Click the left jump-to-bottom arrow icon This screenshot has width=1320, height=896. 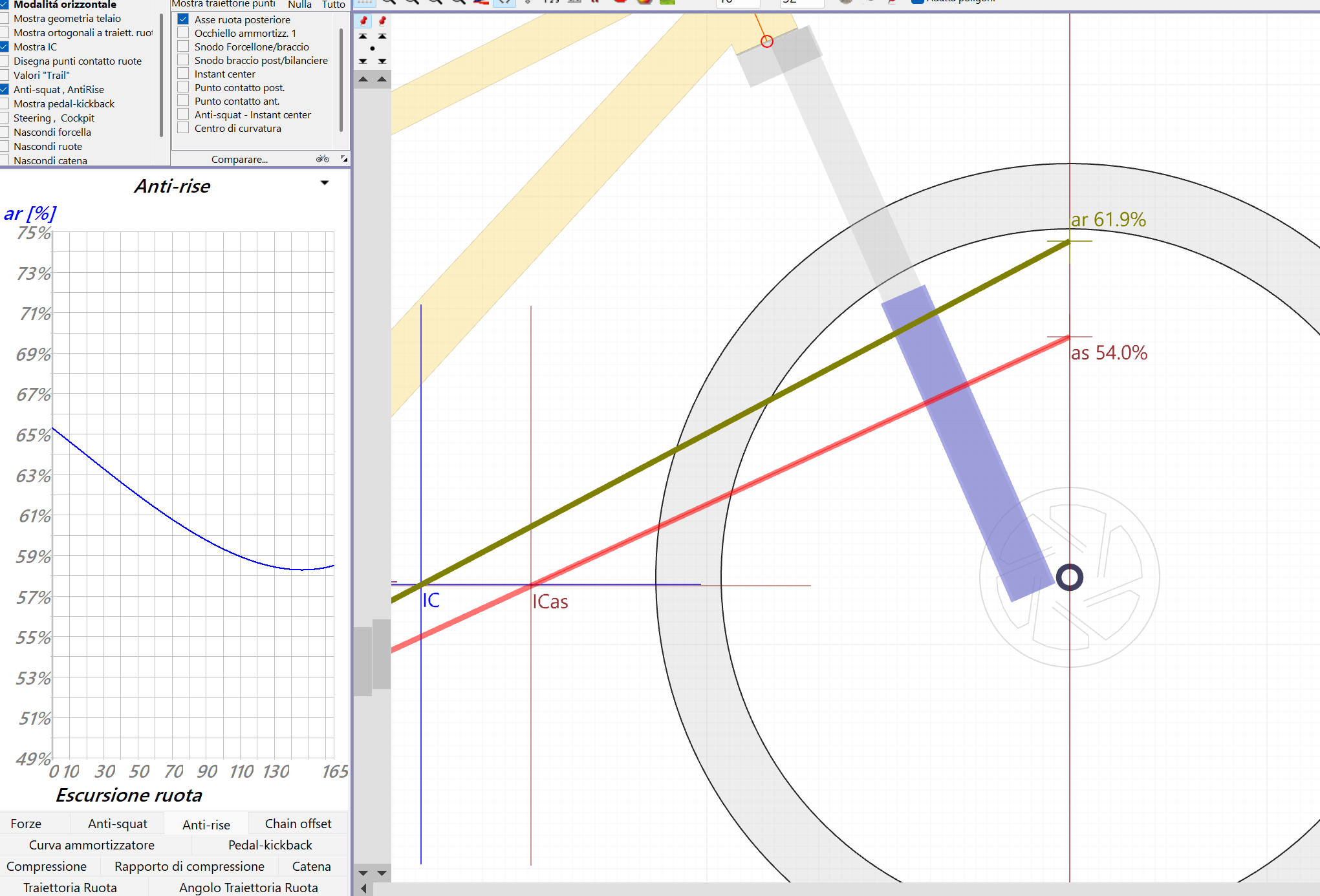[363, 61]
